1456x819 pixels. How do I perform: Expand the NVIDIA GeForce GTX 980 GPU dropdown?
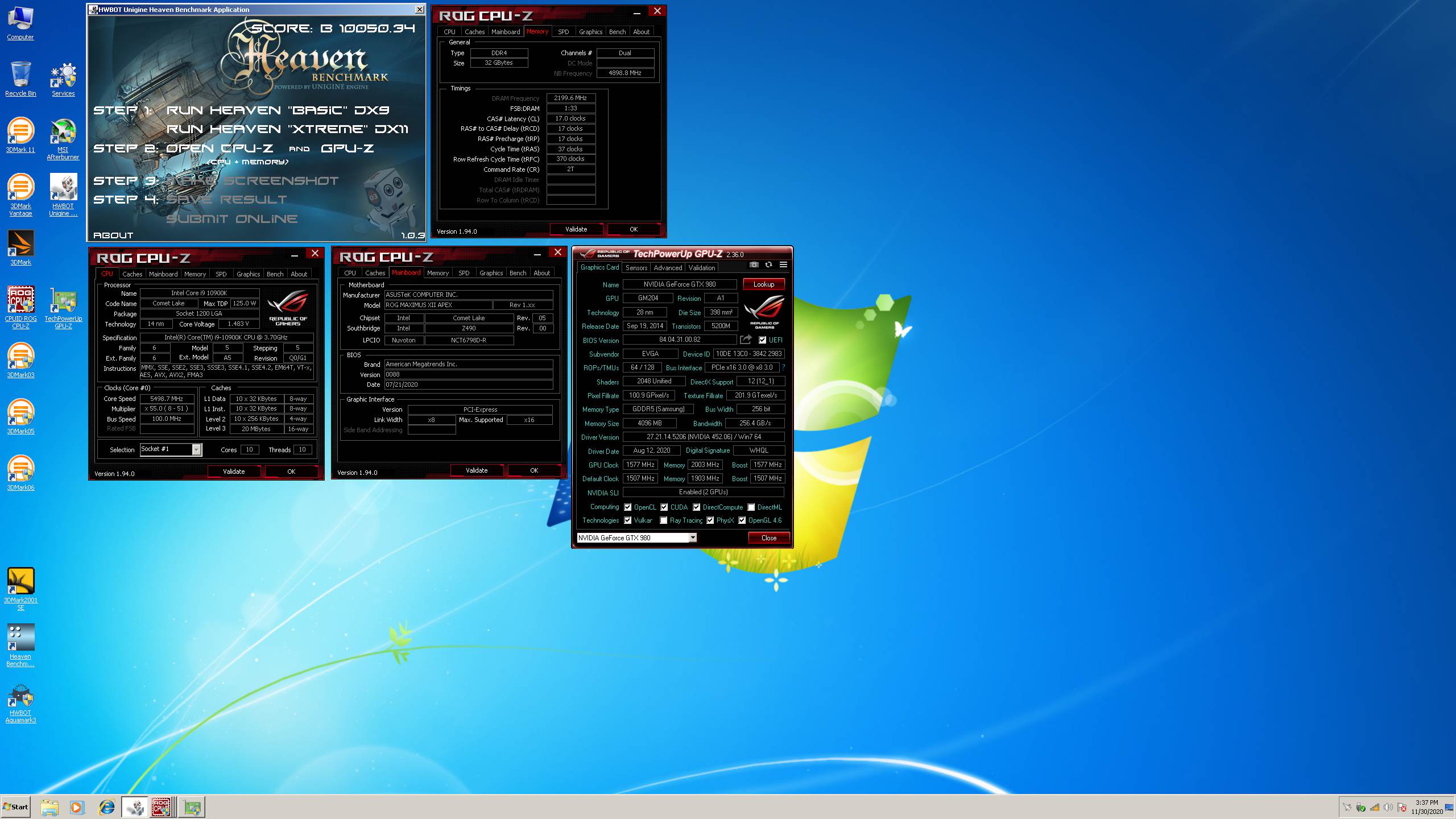[x=693, y=538]
